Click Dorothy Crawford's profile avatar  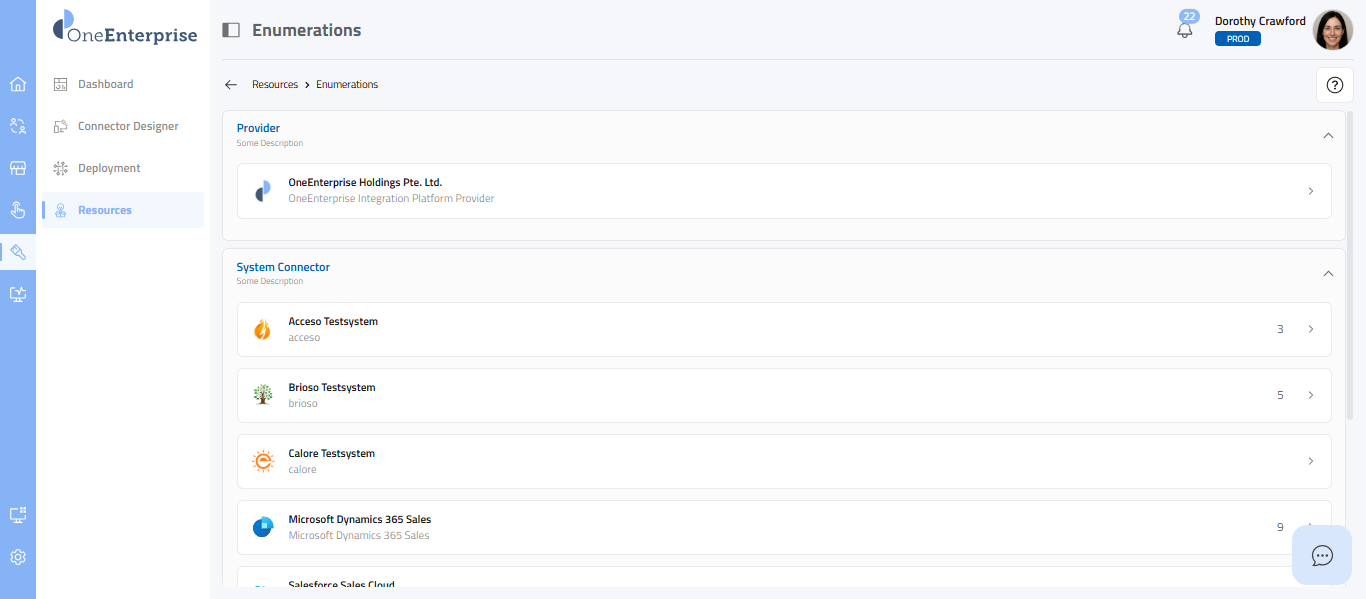(x=1332, y=30)
